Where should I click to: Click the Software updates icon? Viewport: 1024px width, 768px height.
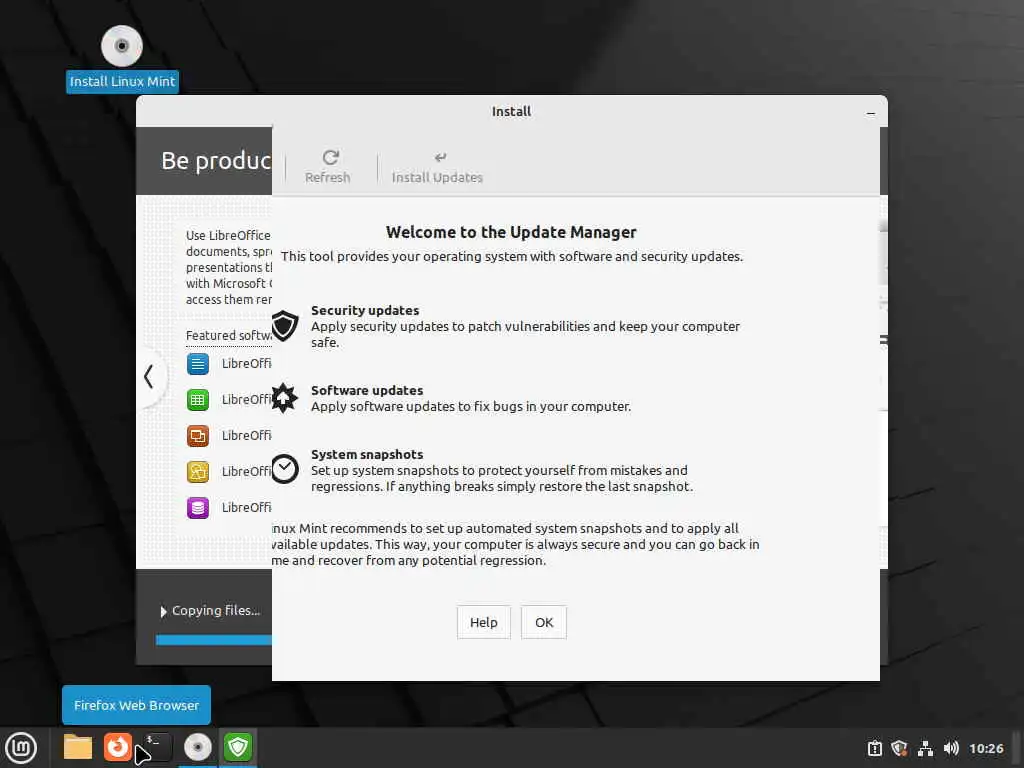285,398
